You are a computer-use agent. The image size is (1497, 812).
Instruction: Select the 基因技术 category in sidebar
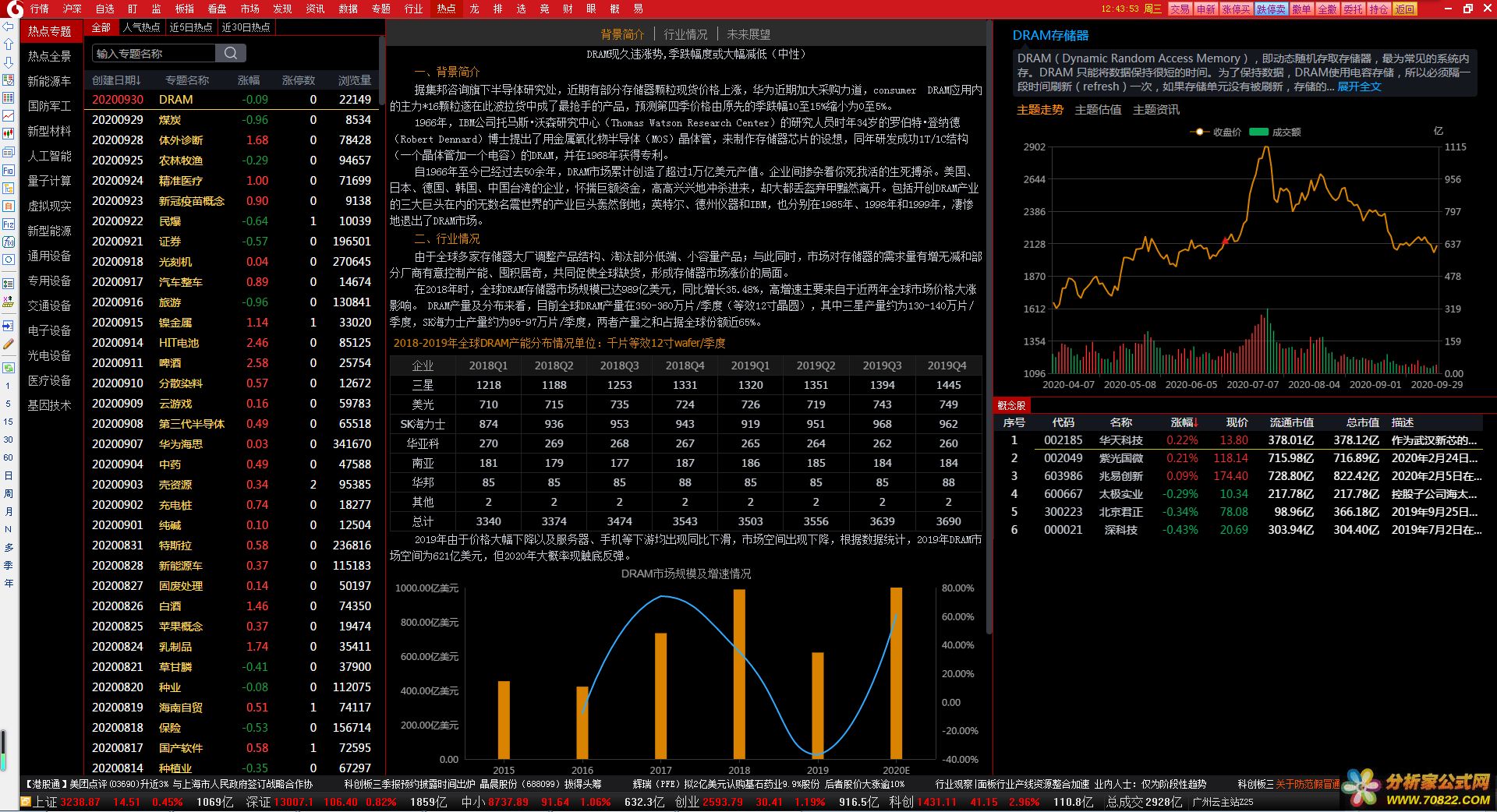tap(49, 405)
